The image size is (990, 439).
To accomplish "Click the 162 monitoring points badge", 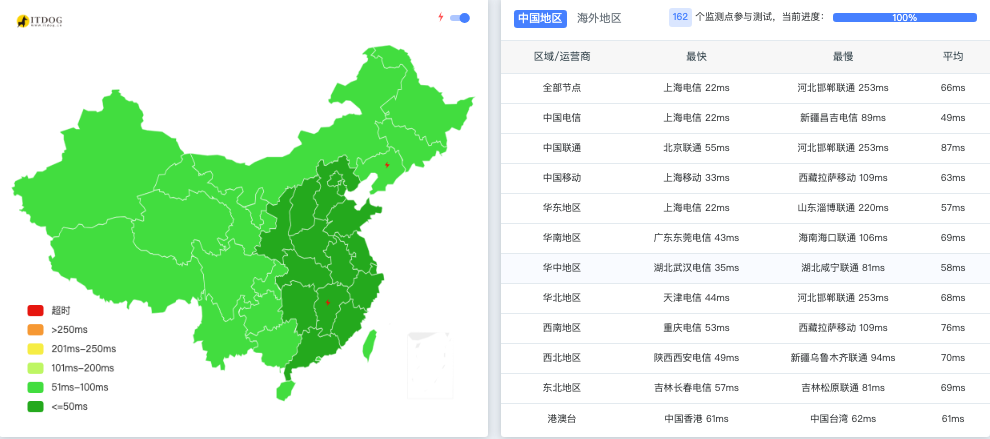I will (680, 17).
